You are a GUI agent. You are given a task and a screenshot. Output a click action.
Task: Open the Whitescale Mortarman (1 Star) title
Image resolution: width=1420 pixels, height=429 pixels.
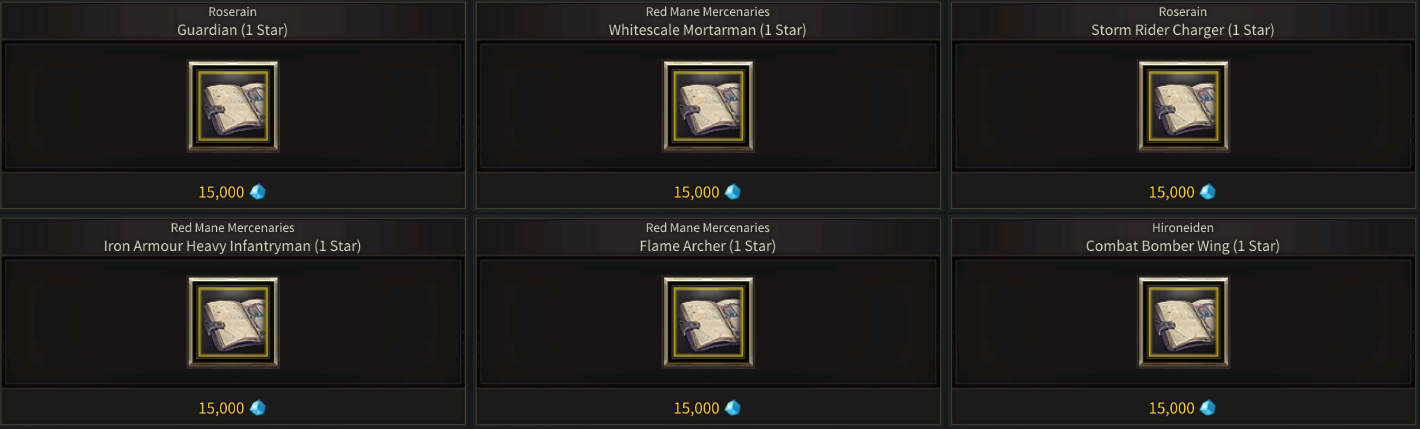tap(708, 30)
